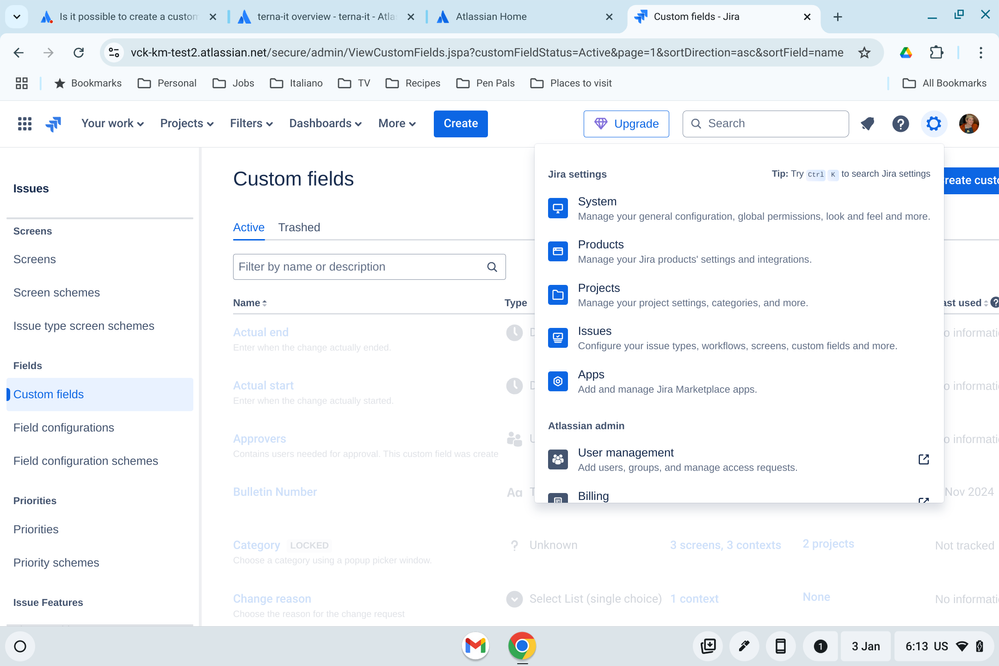Open the Billing menu entry
999x666 pixels.
(x=739, y=496)
